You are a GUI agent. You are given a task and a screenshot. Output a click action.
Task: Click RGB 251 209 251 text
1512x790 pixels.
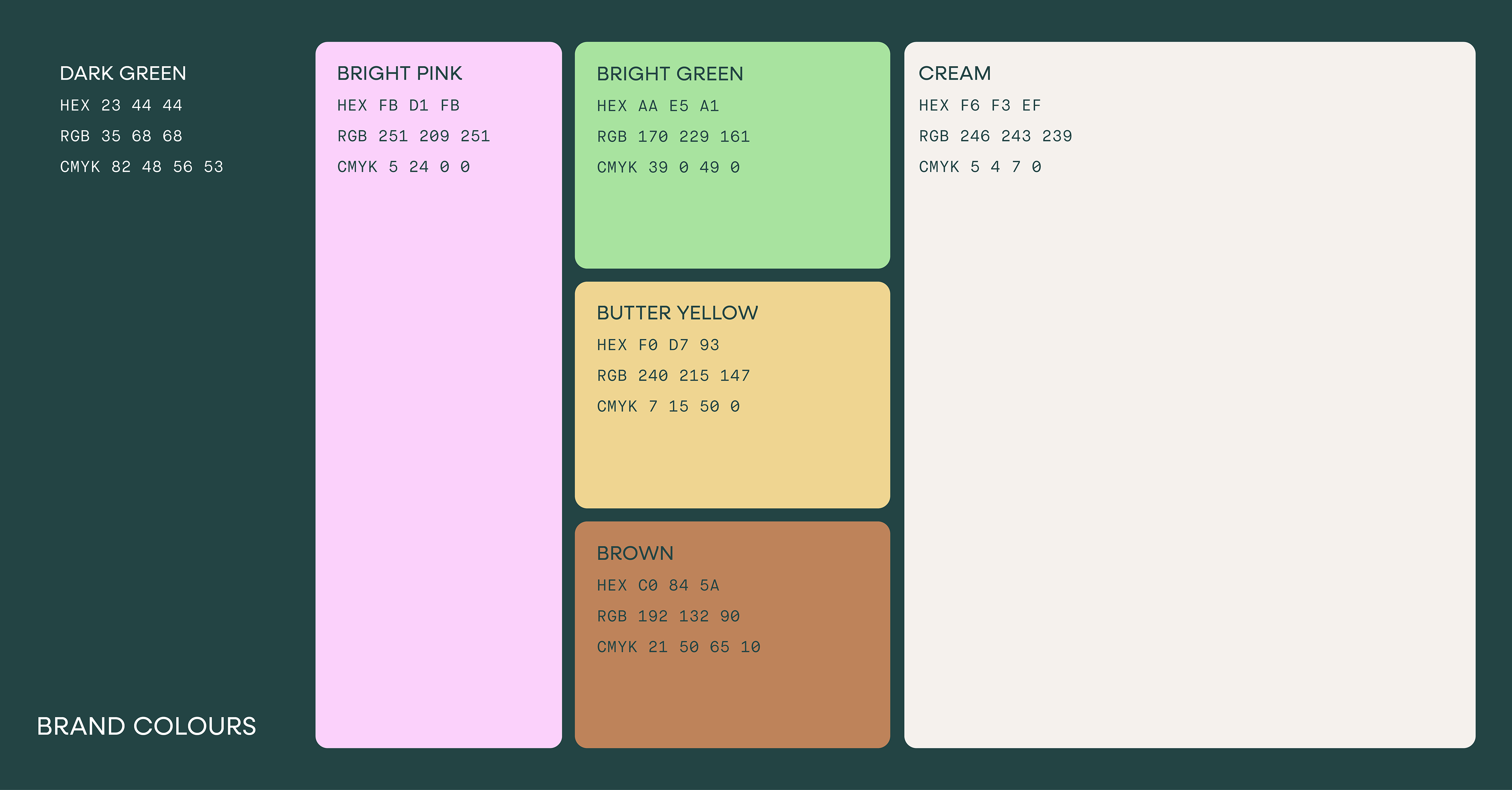(413, 136)
